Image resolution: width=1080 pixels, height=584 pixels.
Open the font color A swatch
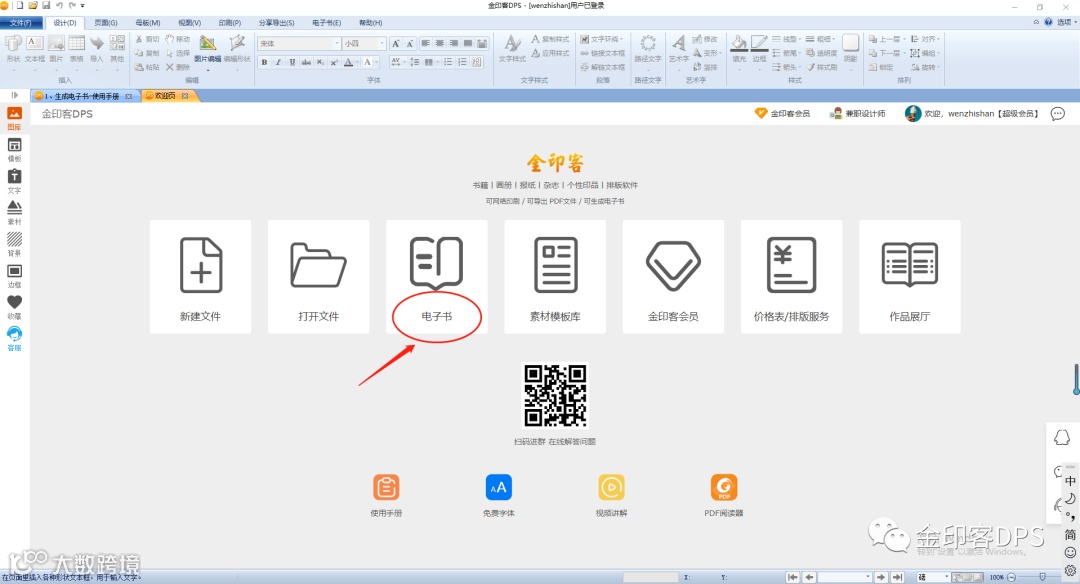coord(349,62)
